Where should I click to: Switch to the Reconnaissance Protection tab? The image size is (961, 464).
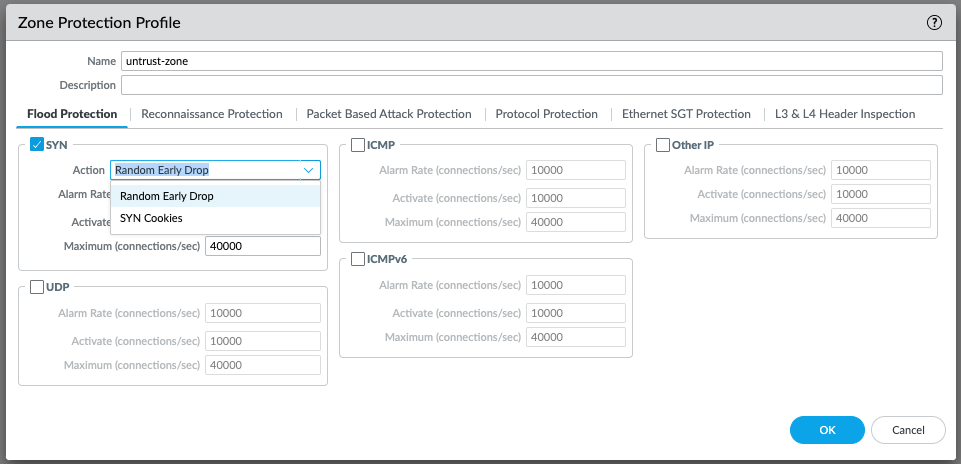tap(212, 114)
